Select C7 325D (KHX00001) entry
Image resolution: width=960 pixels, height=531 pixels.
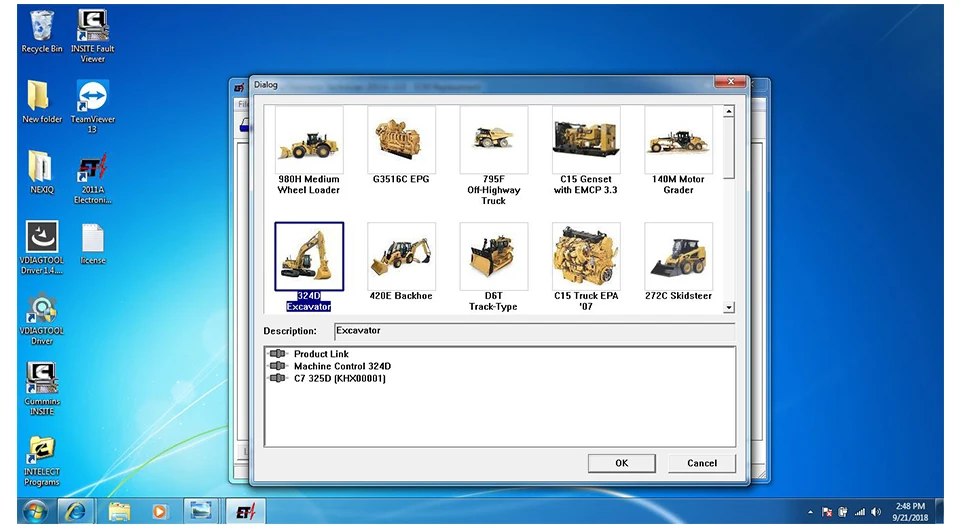click(340, 378)
